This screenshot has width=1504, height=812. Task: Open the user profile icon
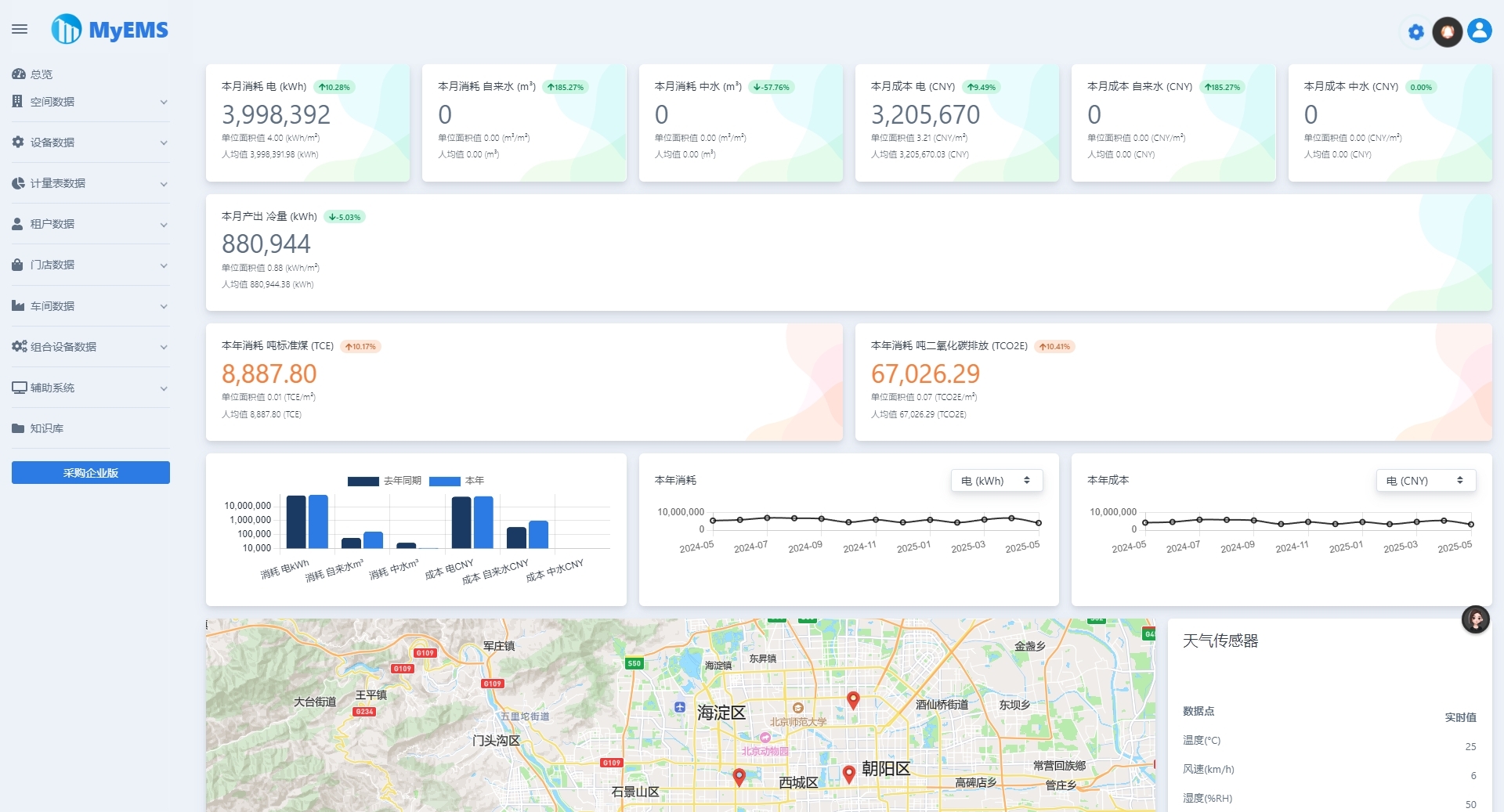[x=1480, y=31]
